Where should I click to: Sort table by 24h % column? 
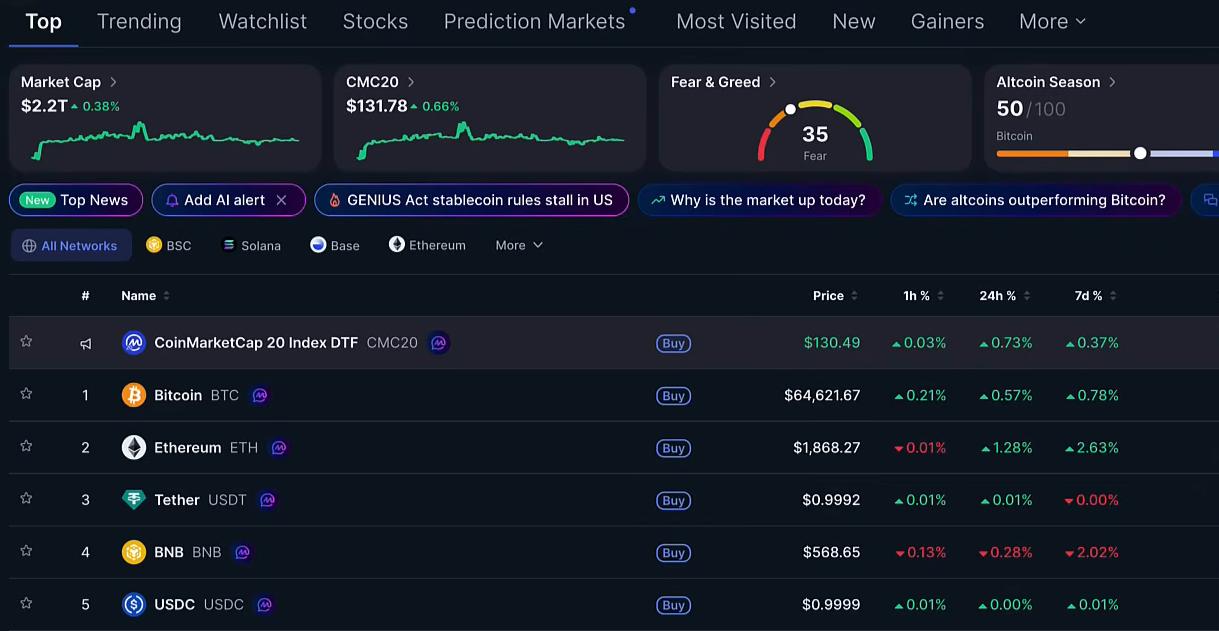pos(1005,296)
